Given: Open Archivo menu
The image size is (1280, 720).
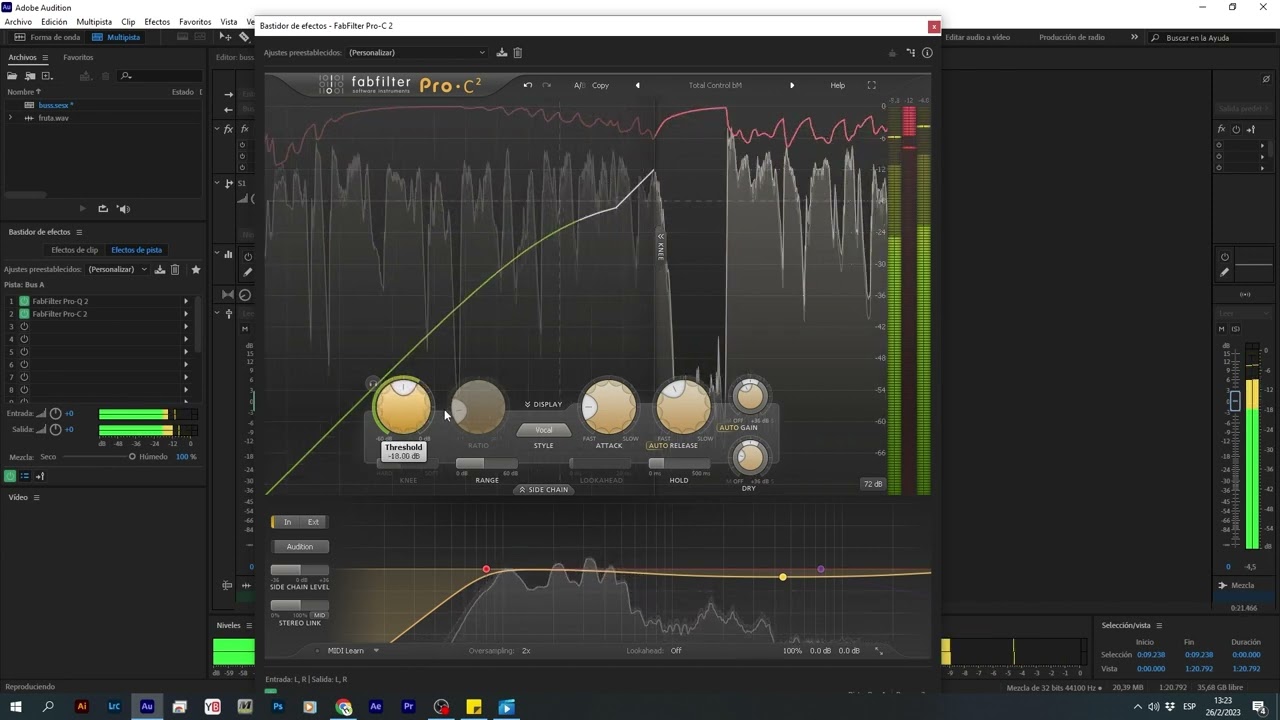Looking at the screenshot, I should [x=18, y=21].
